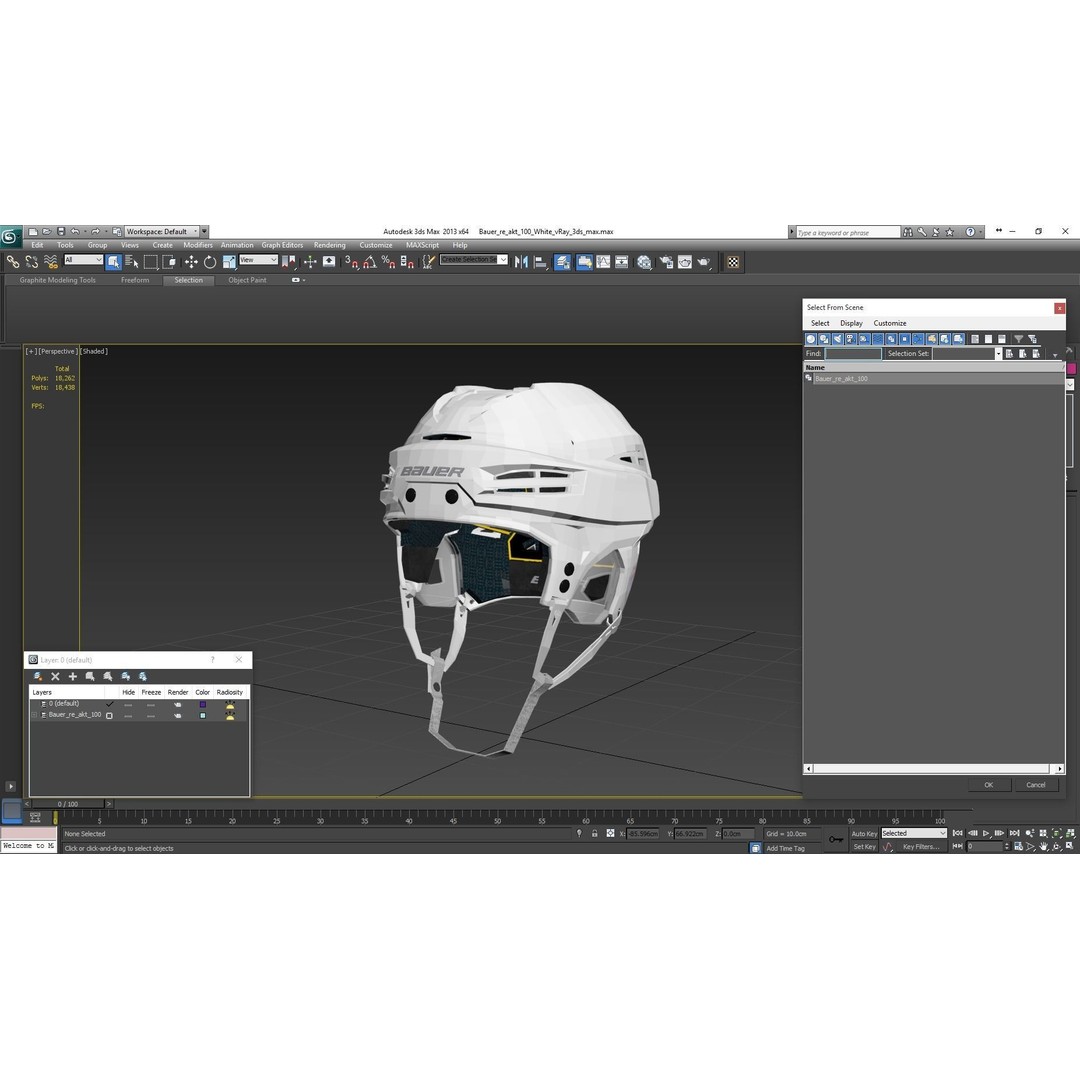1080x1080 pixels.
Task: Click the [Shaded] viewport label menu
Action: [94, 351]
